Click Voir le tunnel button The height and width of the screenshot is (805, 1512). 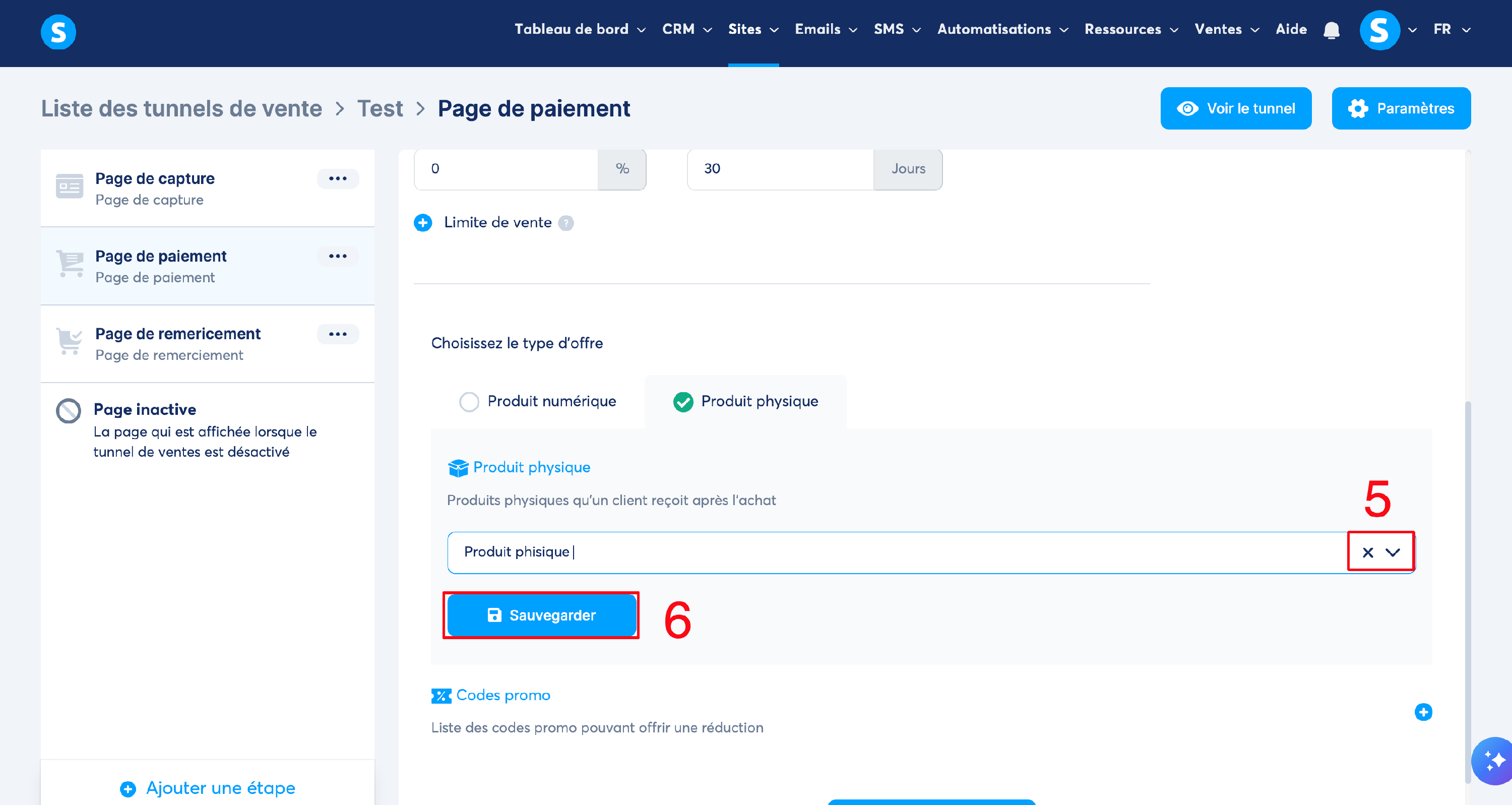point(1235,108)
